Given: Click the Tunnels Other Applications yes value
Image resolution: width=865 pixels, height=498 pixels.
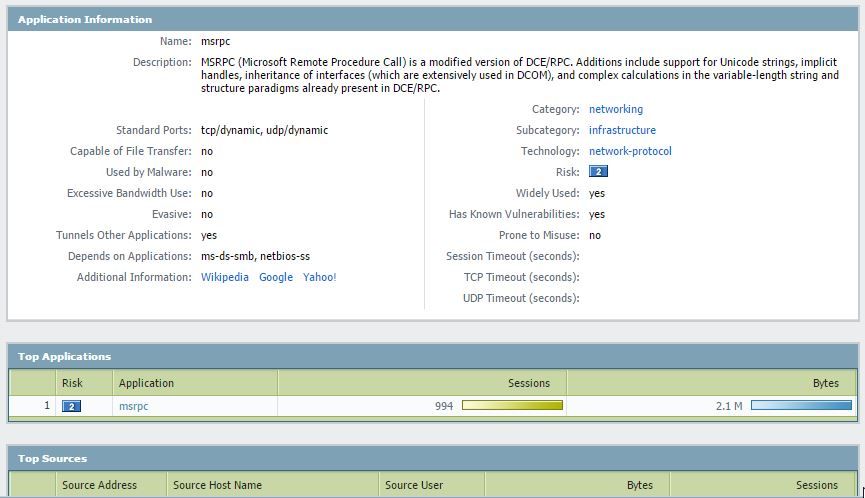Looking at the screenshot, I should tap(209, 235).
